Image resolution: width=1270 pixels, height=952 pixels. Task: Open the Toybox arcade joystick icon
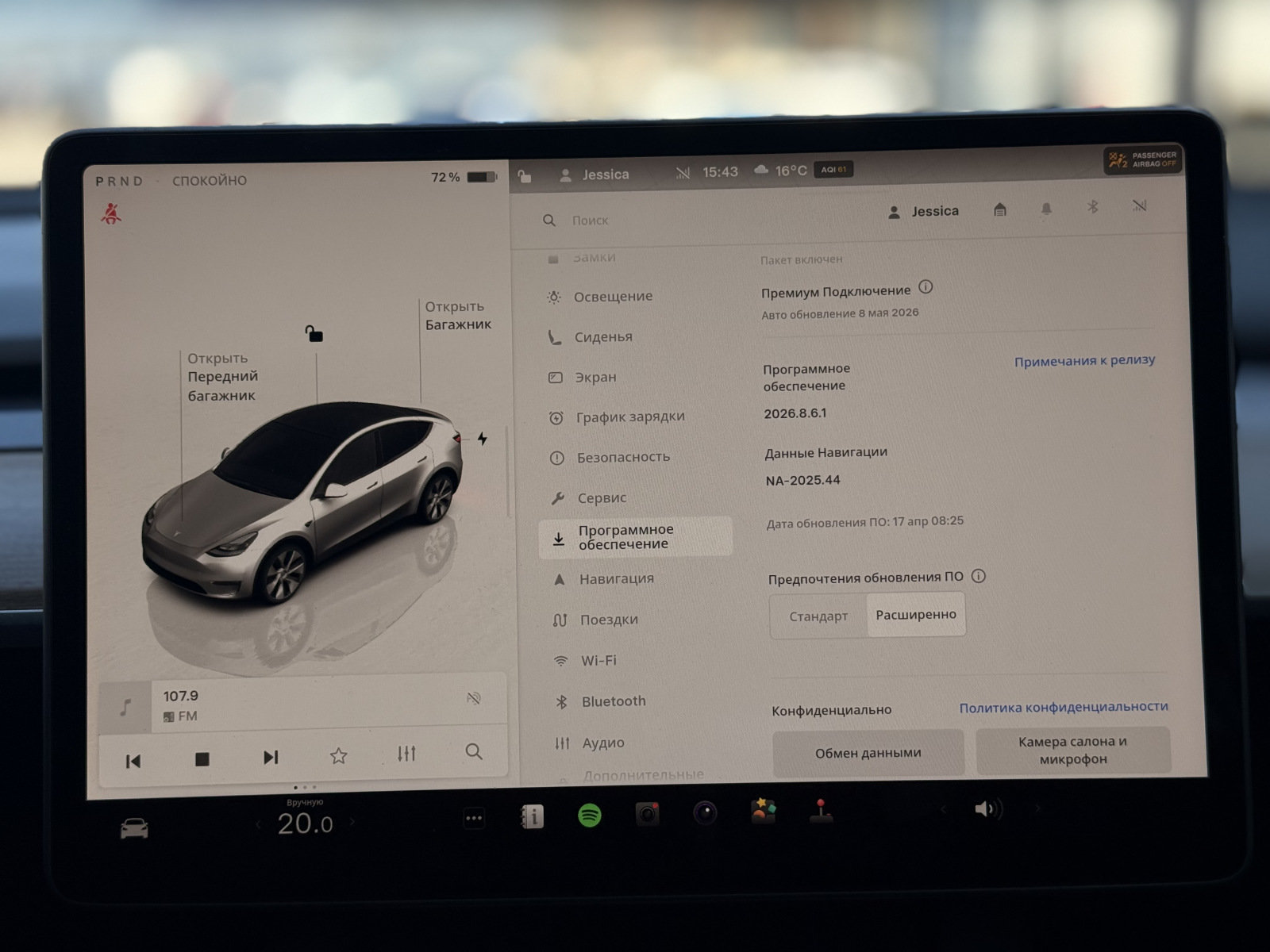(821, 812)
